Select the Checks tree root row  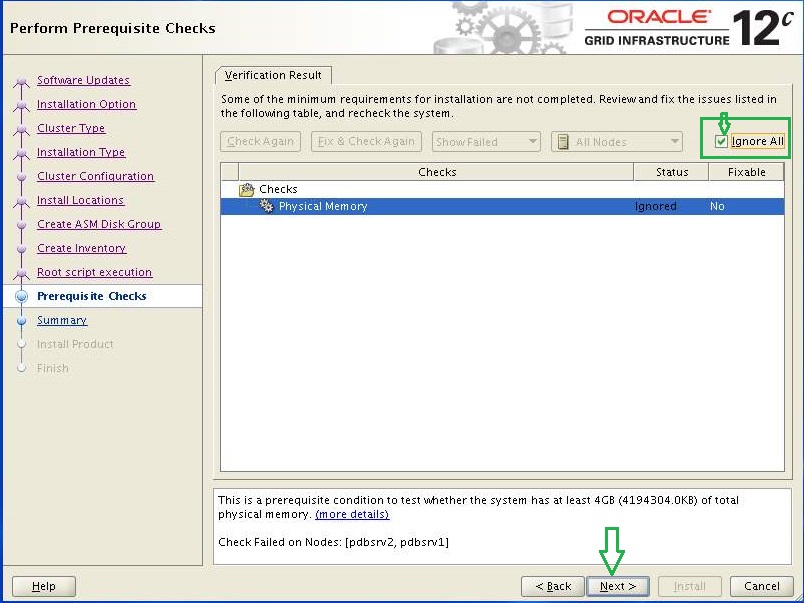click(502, 190)
